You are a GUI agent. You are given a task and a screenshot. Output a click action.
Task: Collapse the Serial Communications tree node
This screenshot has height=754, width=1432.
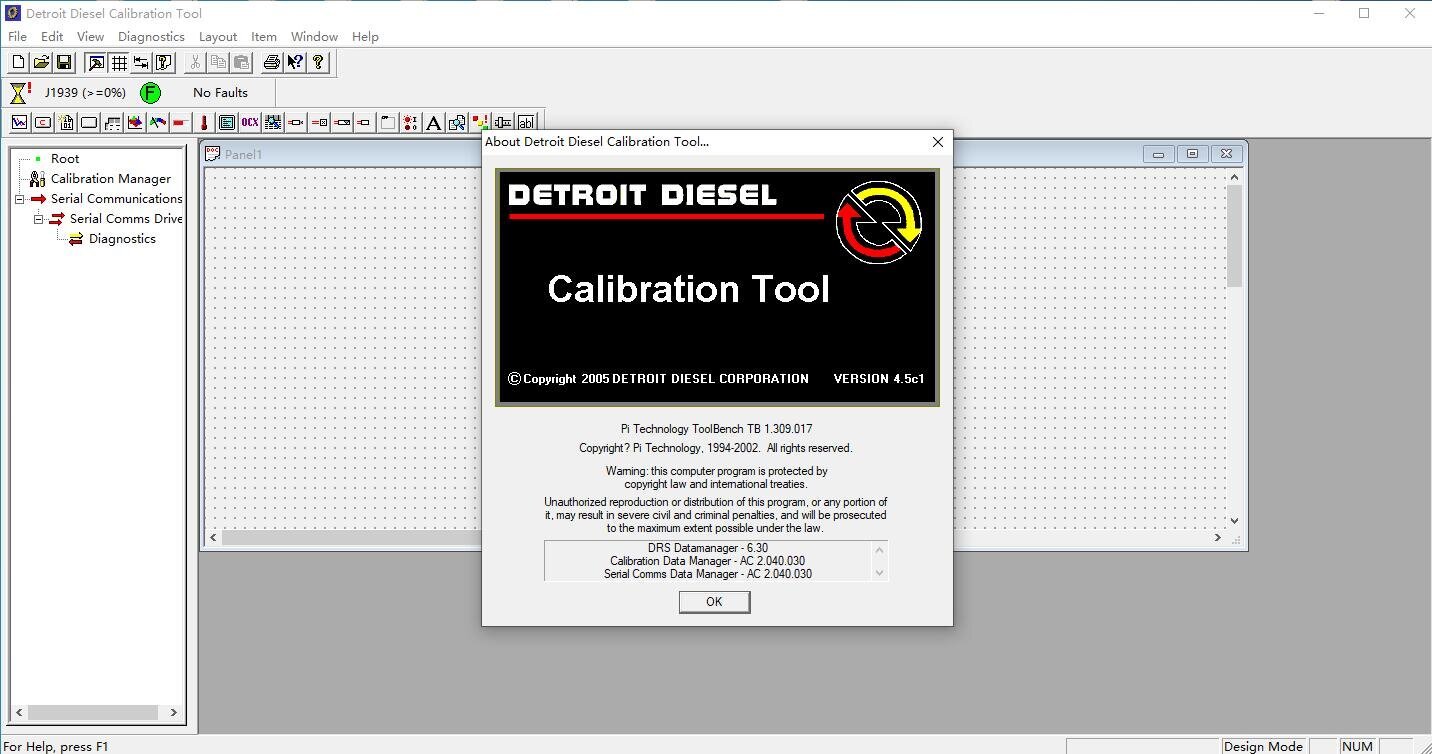pos(19,199)
